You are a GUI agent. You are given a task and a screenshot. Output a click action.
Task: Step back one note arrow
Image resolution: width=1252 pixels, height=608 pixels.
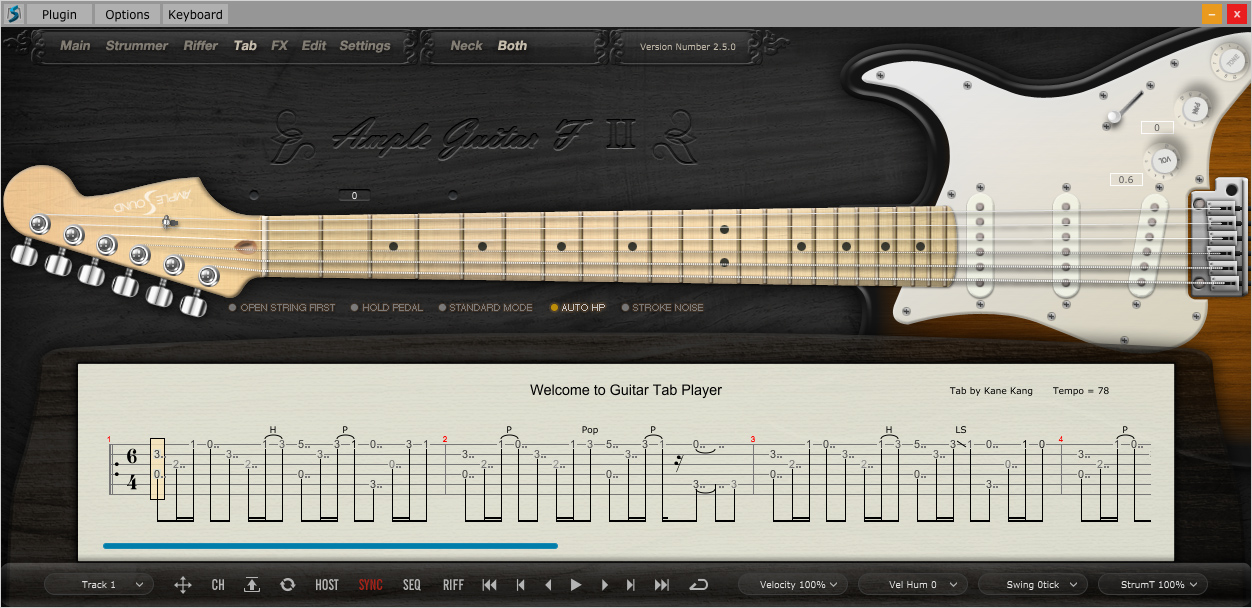[x=548, y=585]
